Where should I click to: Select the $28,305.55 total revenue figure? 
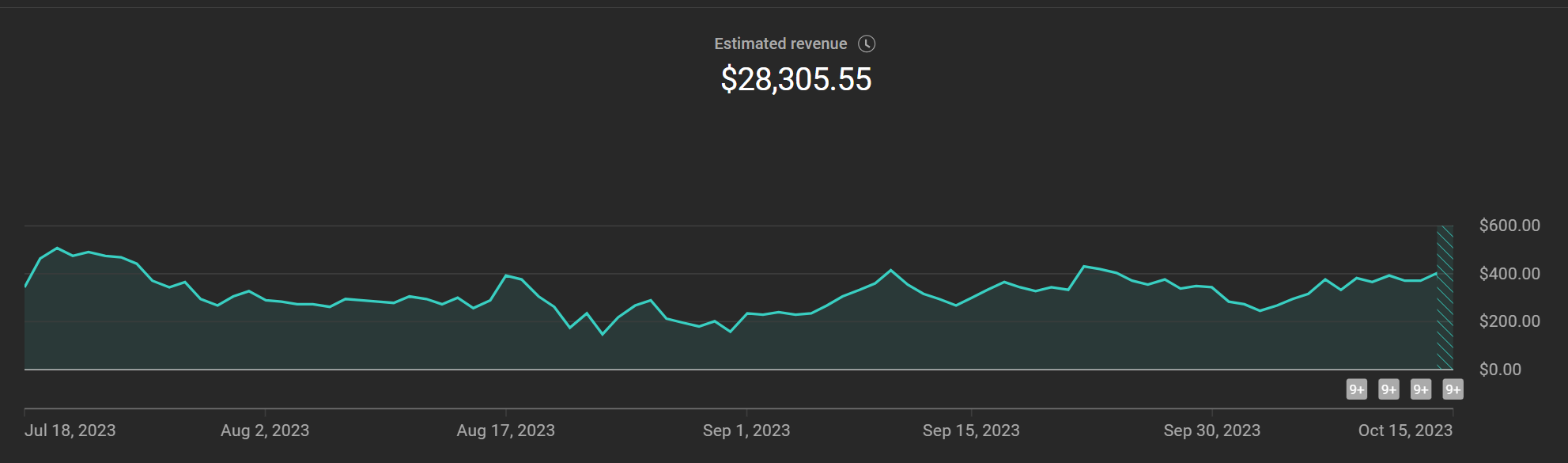(795, 79)
